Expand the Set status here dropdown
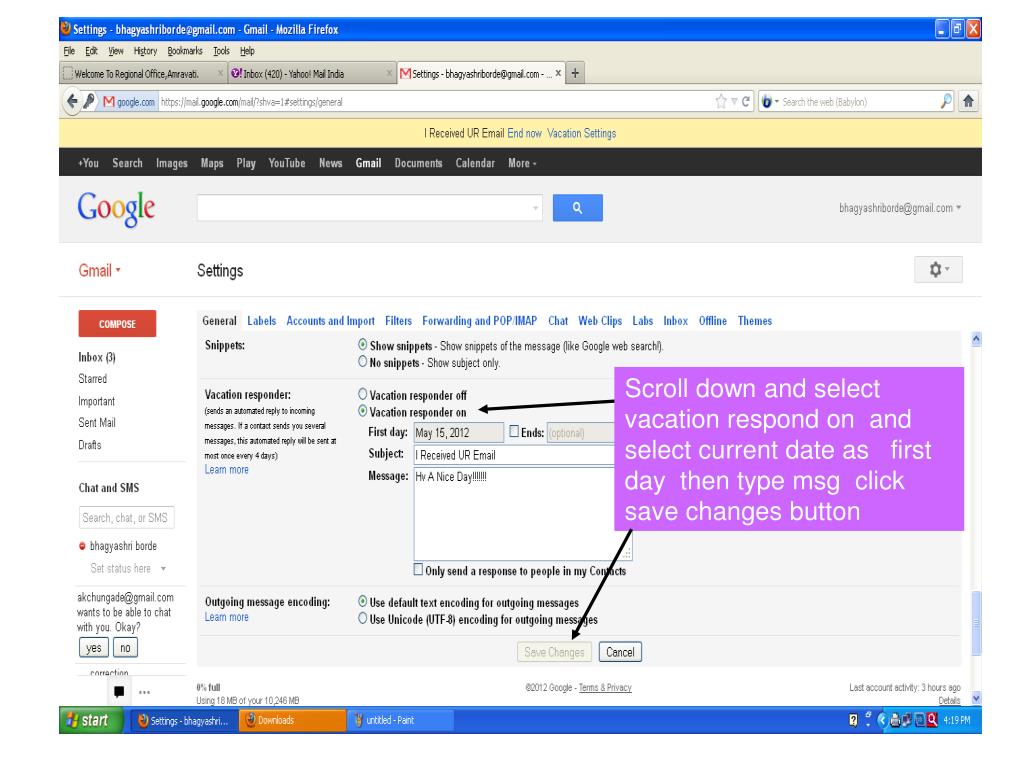Viewport: 1024px width, 768px height. click(x=163, y=569)
